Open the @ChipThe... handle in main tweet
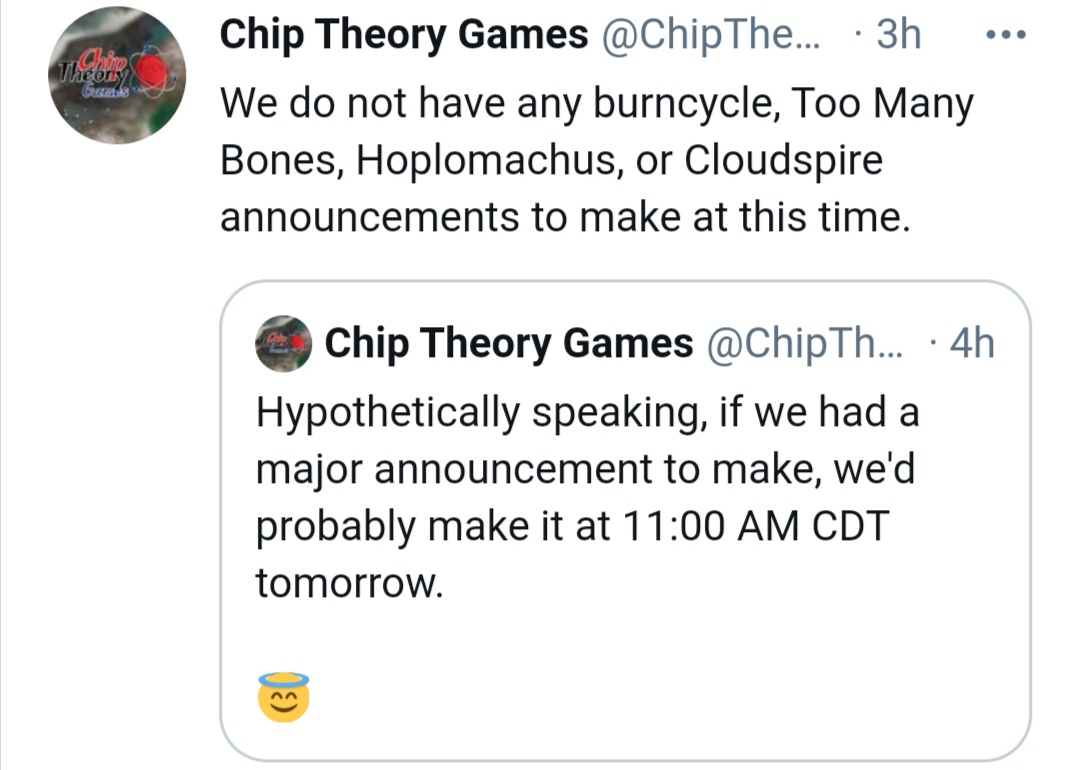1080x770 pixels. pos(711,34)
